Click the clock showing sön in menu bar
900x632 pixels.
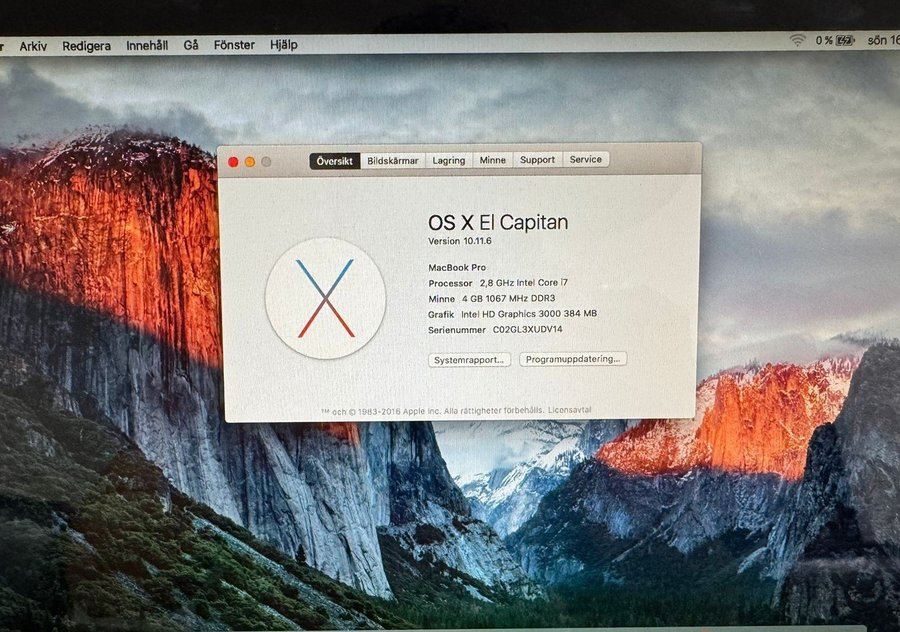pos(883,40)
